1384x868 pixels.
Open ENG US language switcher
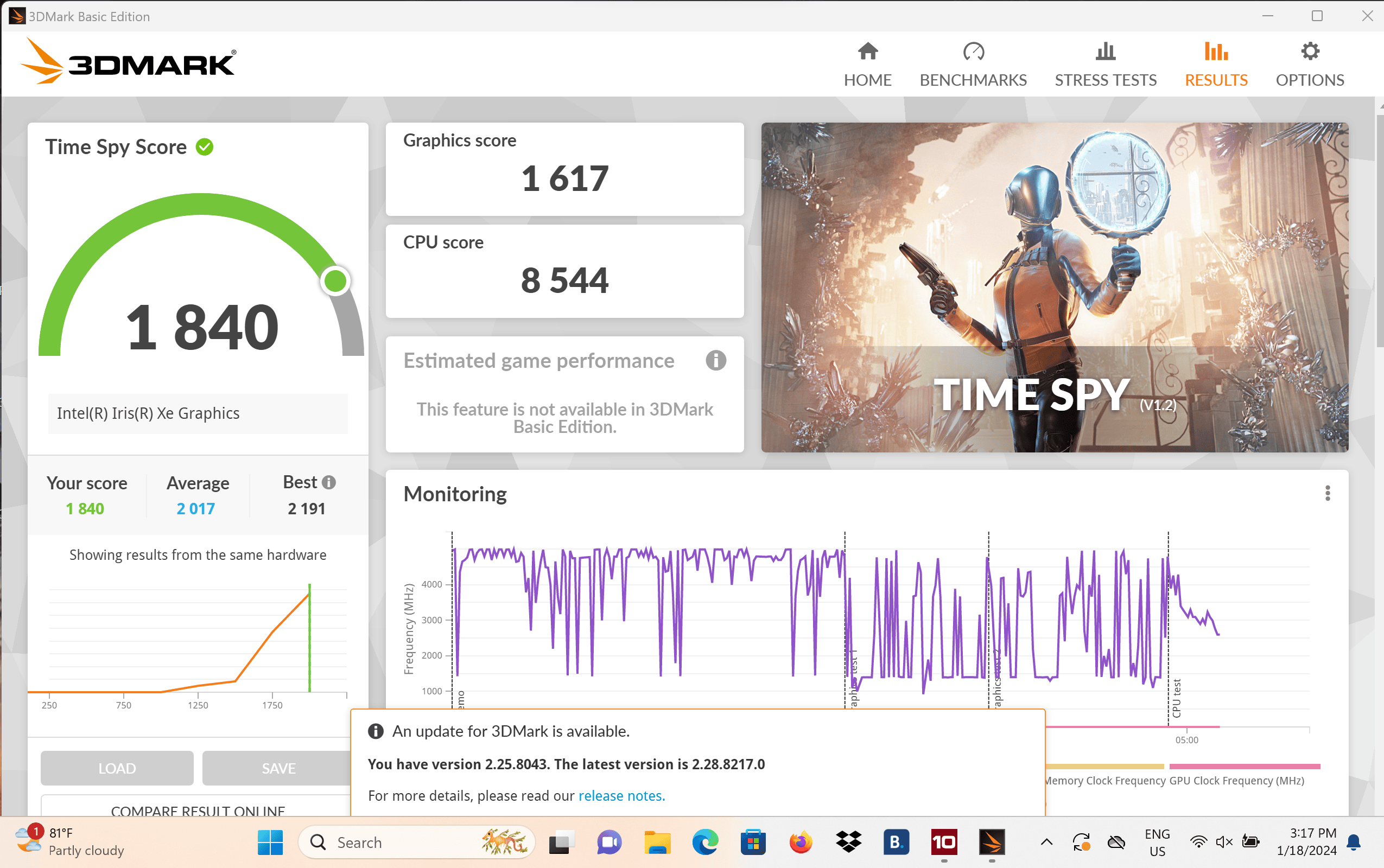click(x=1157, y=842)
